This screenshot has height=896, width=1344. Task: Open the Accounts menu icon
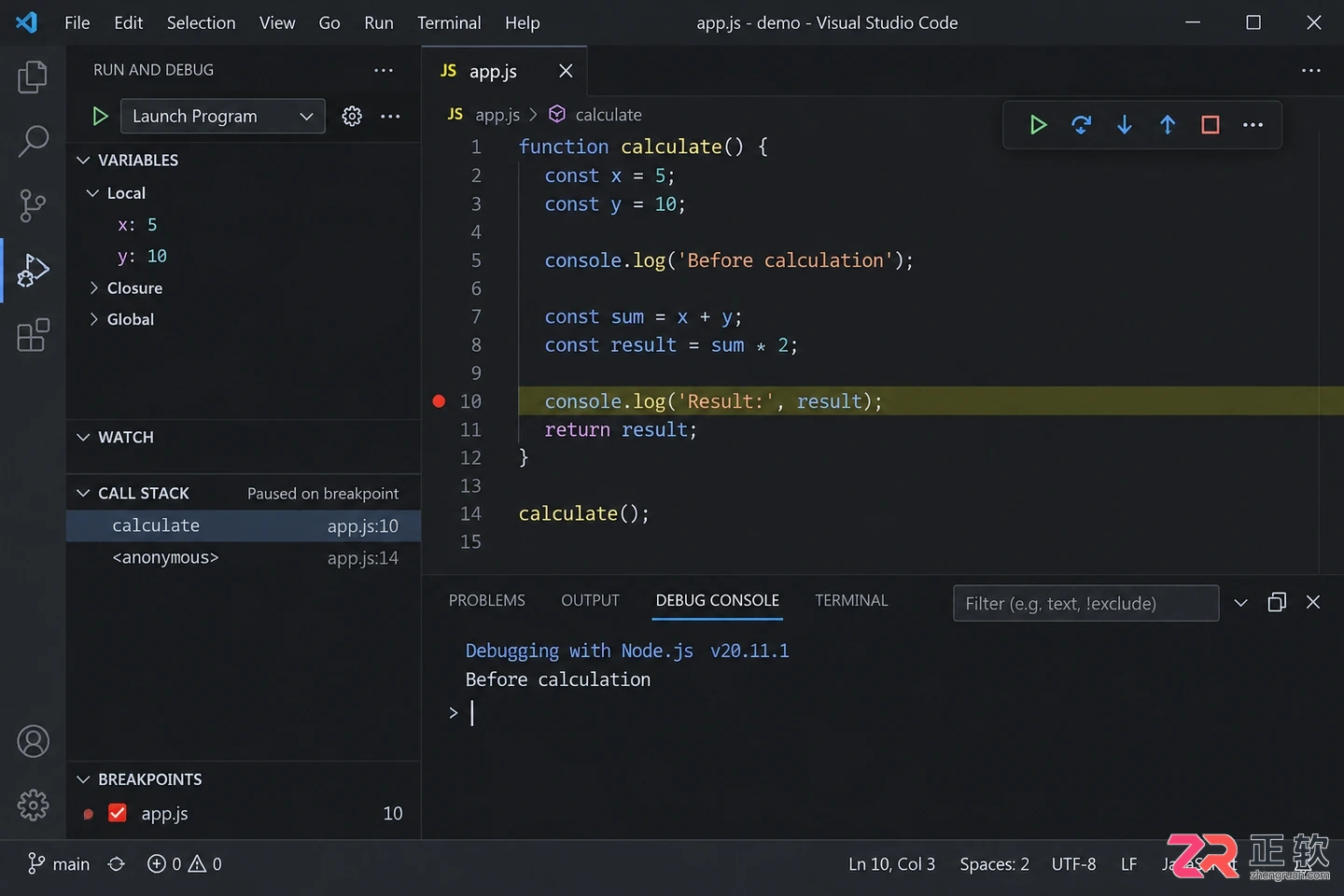point(33,741)
